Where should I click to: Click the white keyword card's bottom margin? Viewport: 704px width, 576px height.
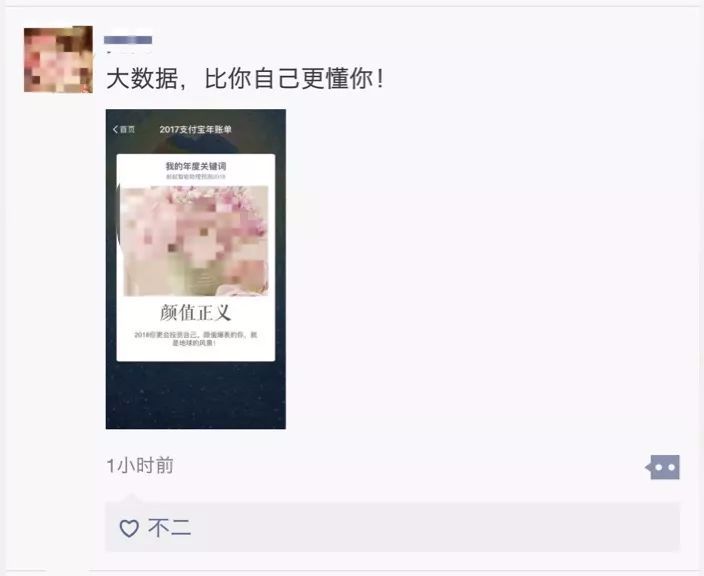[x=196, y=354]
